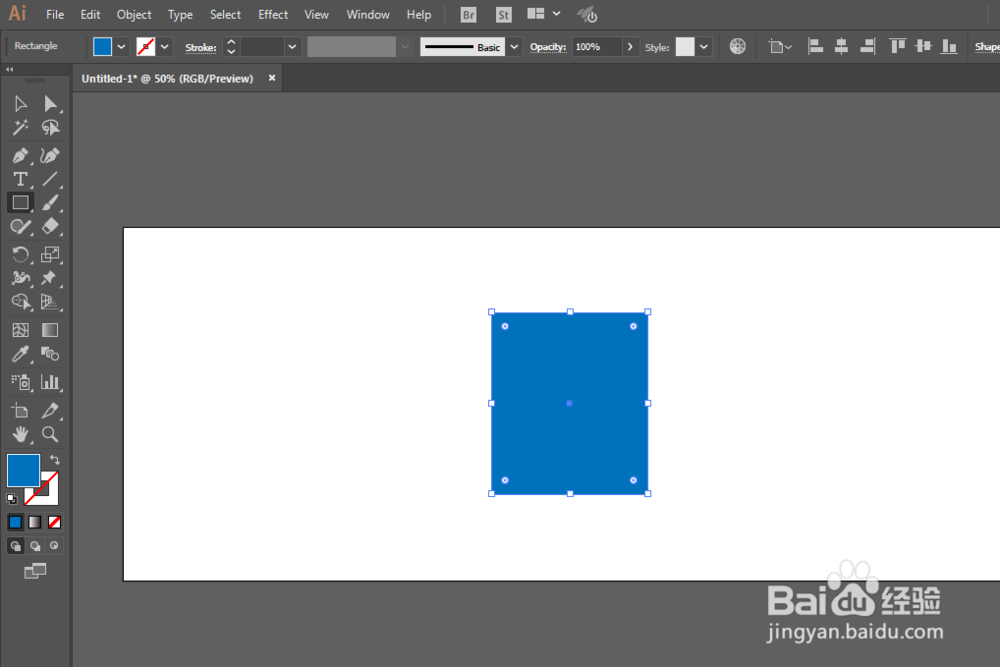The width and height of the screenshot is (1000, 667).
Task: Collapse the toolbox double arrows
Action: click(10, 69)
